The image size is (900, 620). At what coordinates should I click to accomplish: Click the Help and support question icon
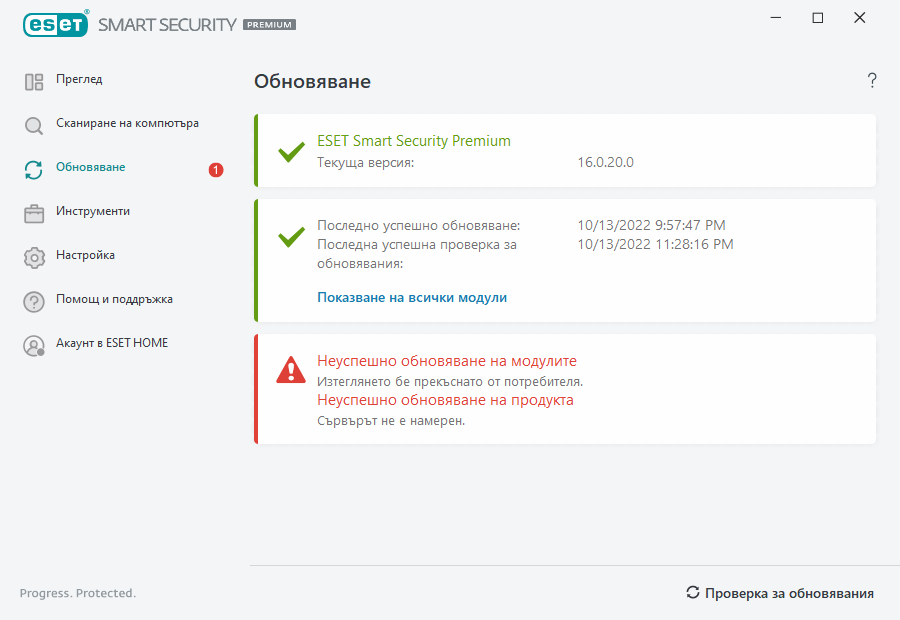34,301
